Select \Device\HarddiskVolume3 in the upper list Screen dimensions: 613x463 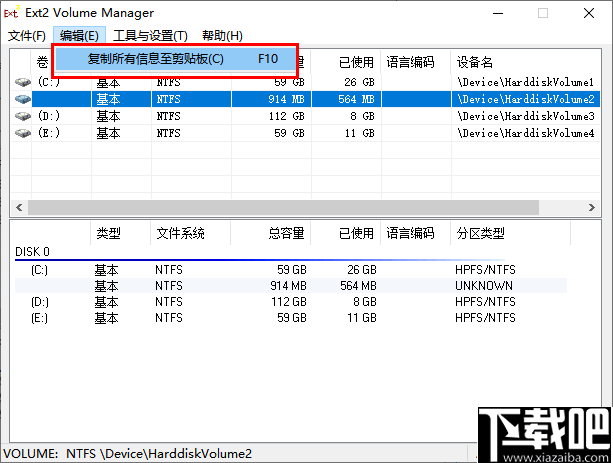[x=526, y=116]
